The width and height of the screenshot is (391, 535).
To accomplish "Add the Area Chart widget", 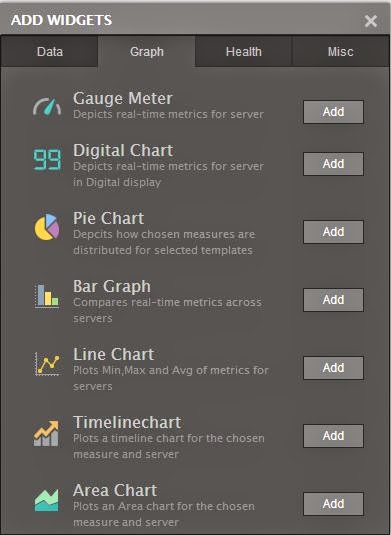I will (x=333, y=504).
